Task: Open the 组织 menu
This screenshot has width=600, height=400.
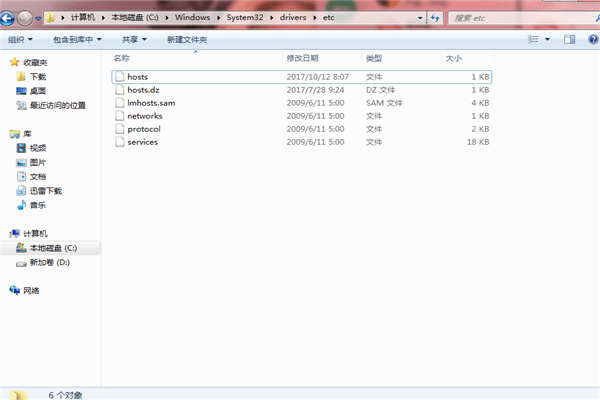Action: tap(20, 39)
